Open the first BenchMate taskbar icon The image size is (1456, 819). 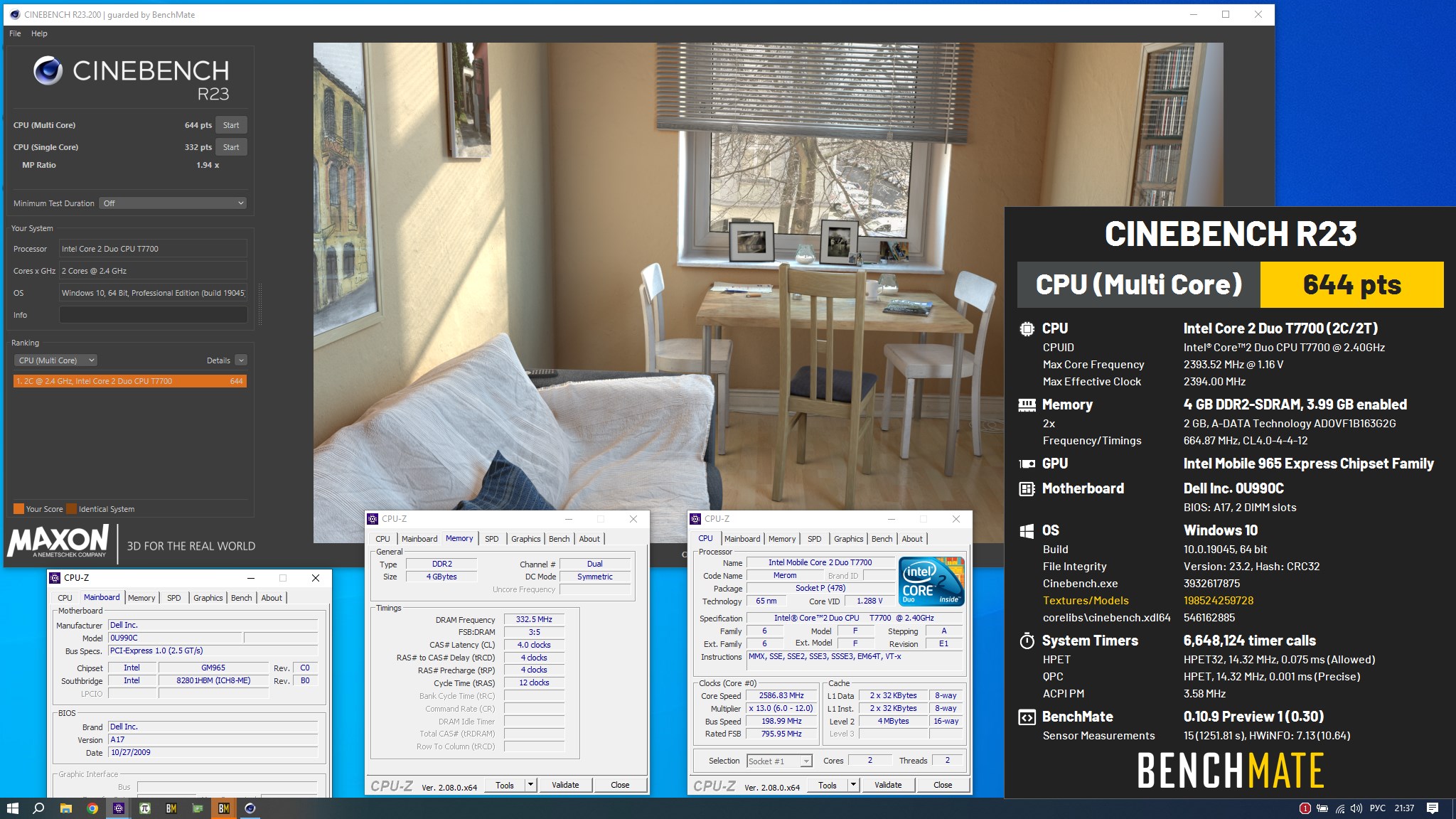click(171, 808)
